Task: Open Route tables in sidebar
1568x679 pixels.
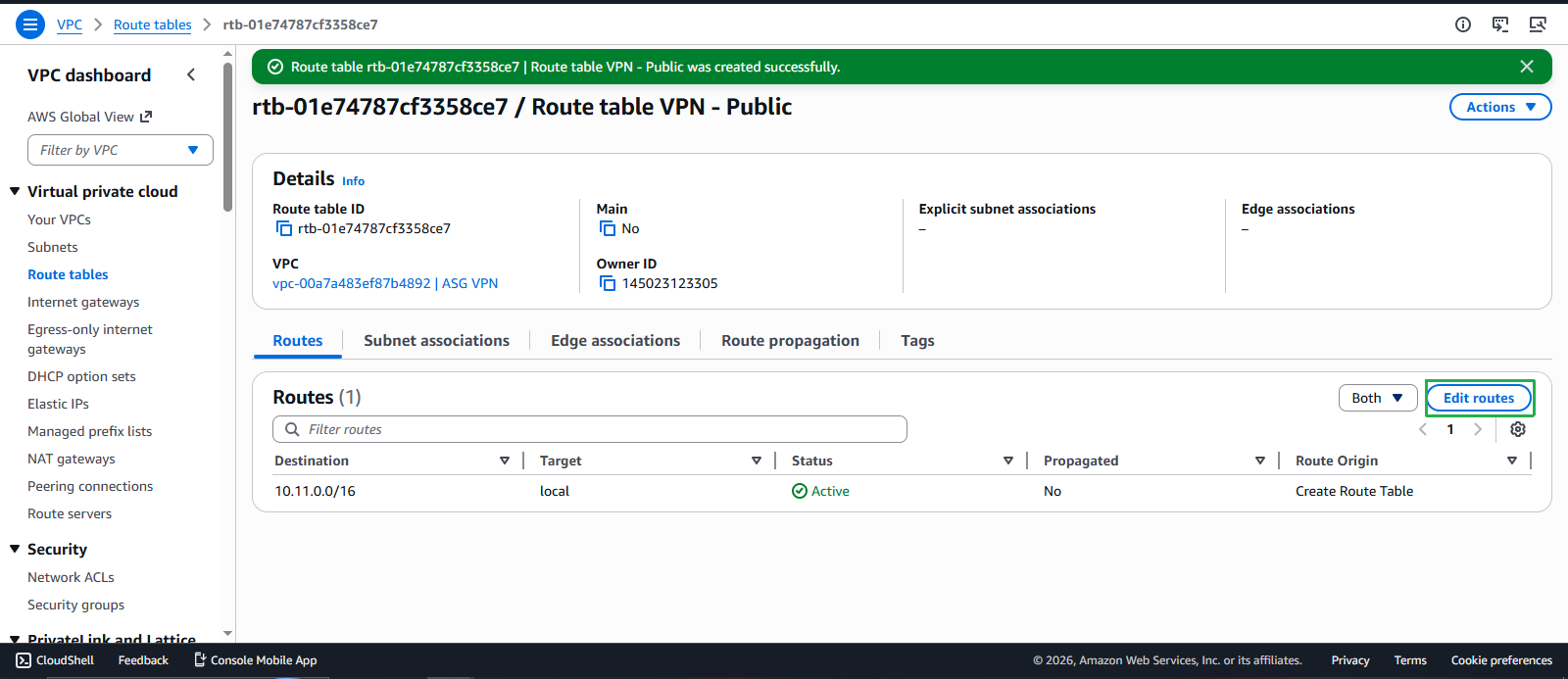Action: (x=68, y=274)
